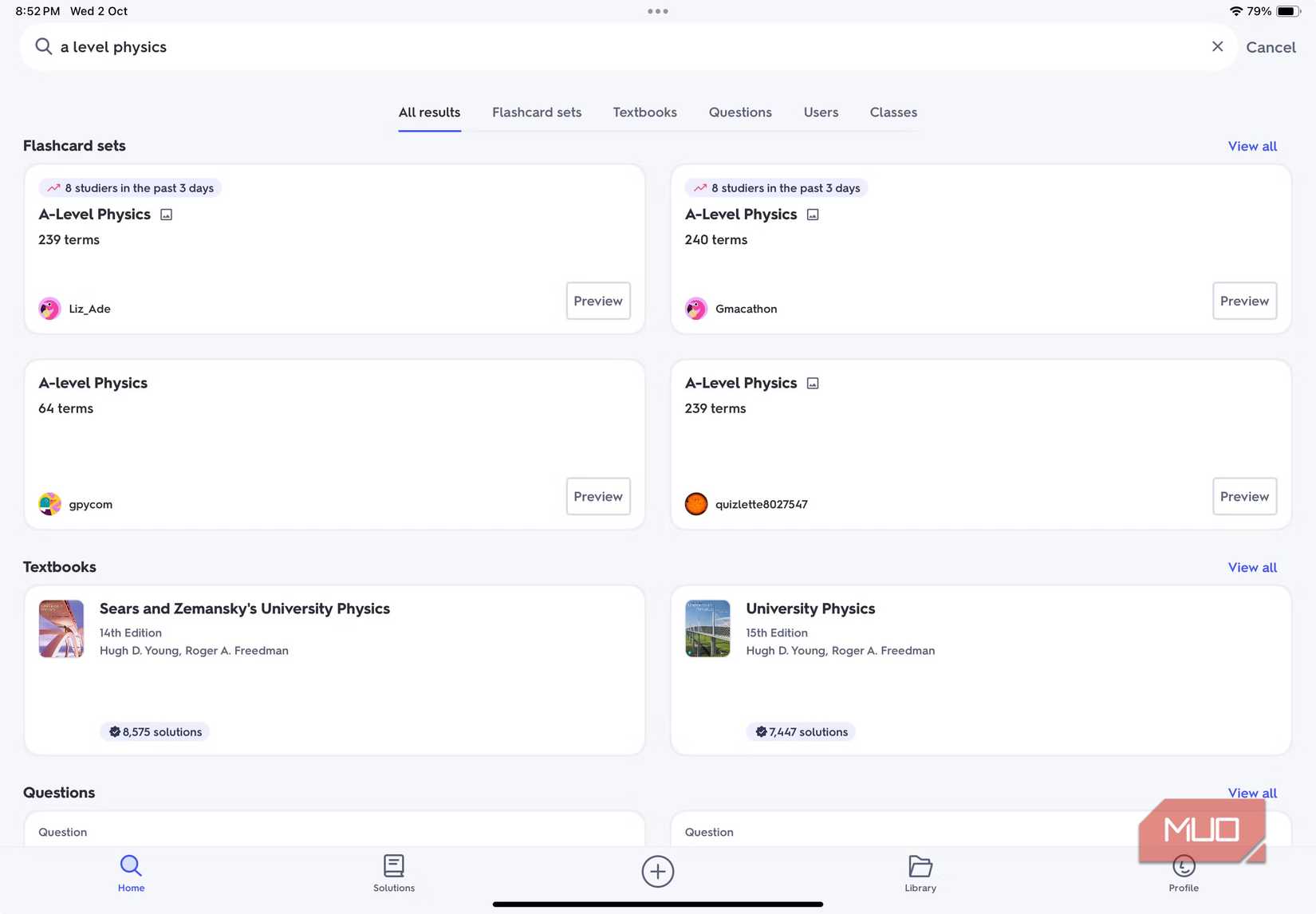Viewport: 1316px width, 914px height.
Task: Tap the username Liz_Ade
Action: [90, 309]
